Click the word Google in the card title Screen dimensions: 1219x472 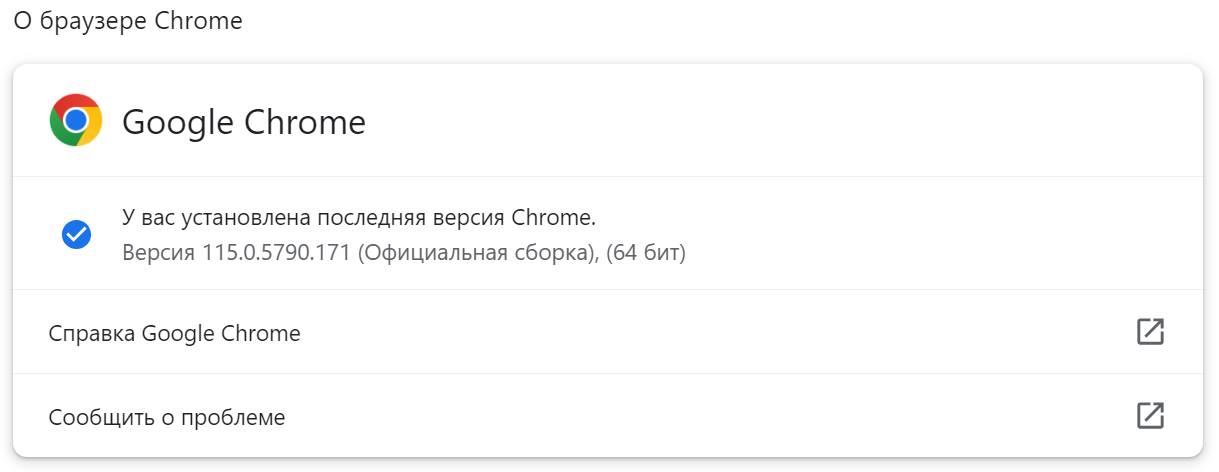coord(178,122)
